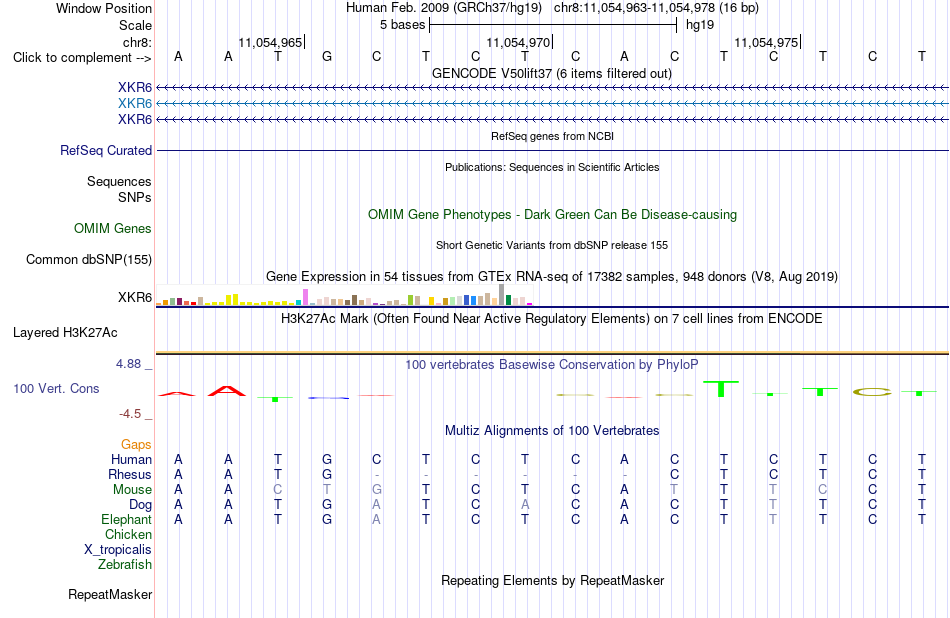Click 'Publications: Sequences in Scientific Articles' title

tap(552, 167)
